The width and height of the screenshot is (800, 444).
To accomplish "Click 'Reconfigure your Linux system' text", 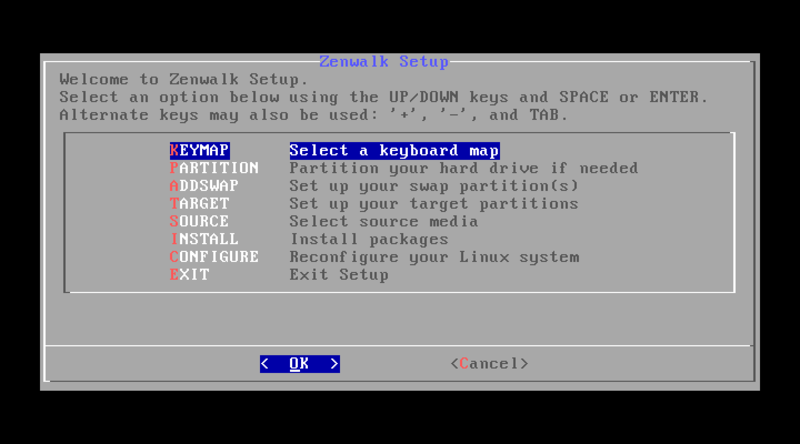I will pos(434,257).
